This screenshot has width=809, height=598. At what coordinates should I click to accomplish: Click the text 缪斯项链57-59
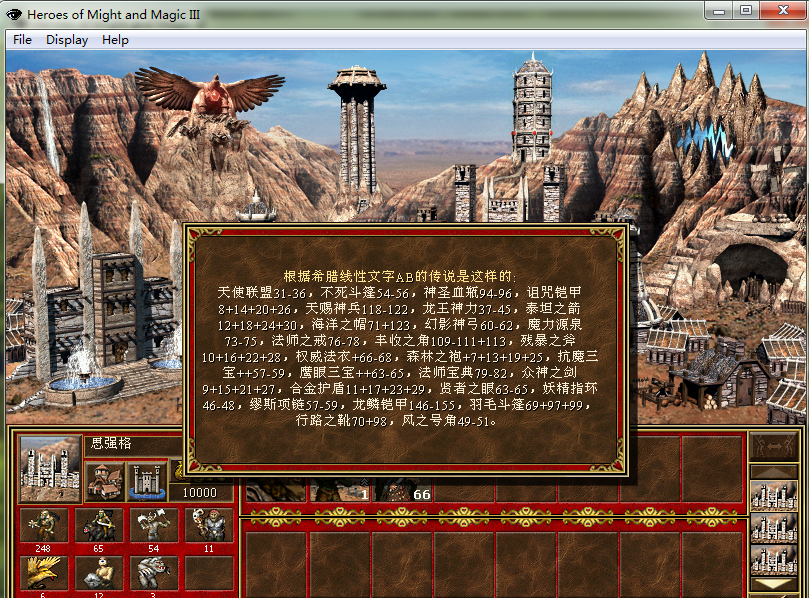click(294, 405)
